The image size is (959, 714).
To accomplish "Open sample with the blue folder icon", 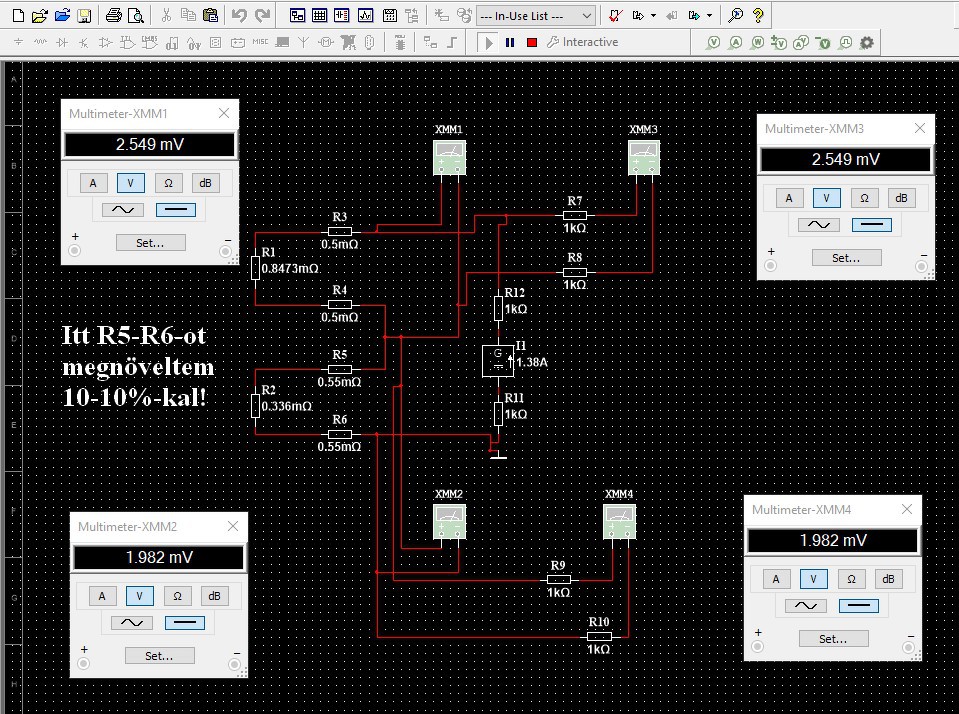I will (x=62, y=16).
